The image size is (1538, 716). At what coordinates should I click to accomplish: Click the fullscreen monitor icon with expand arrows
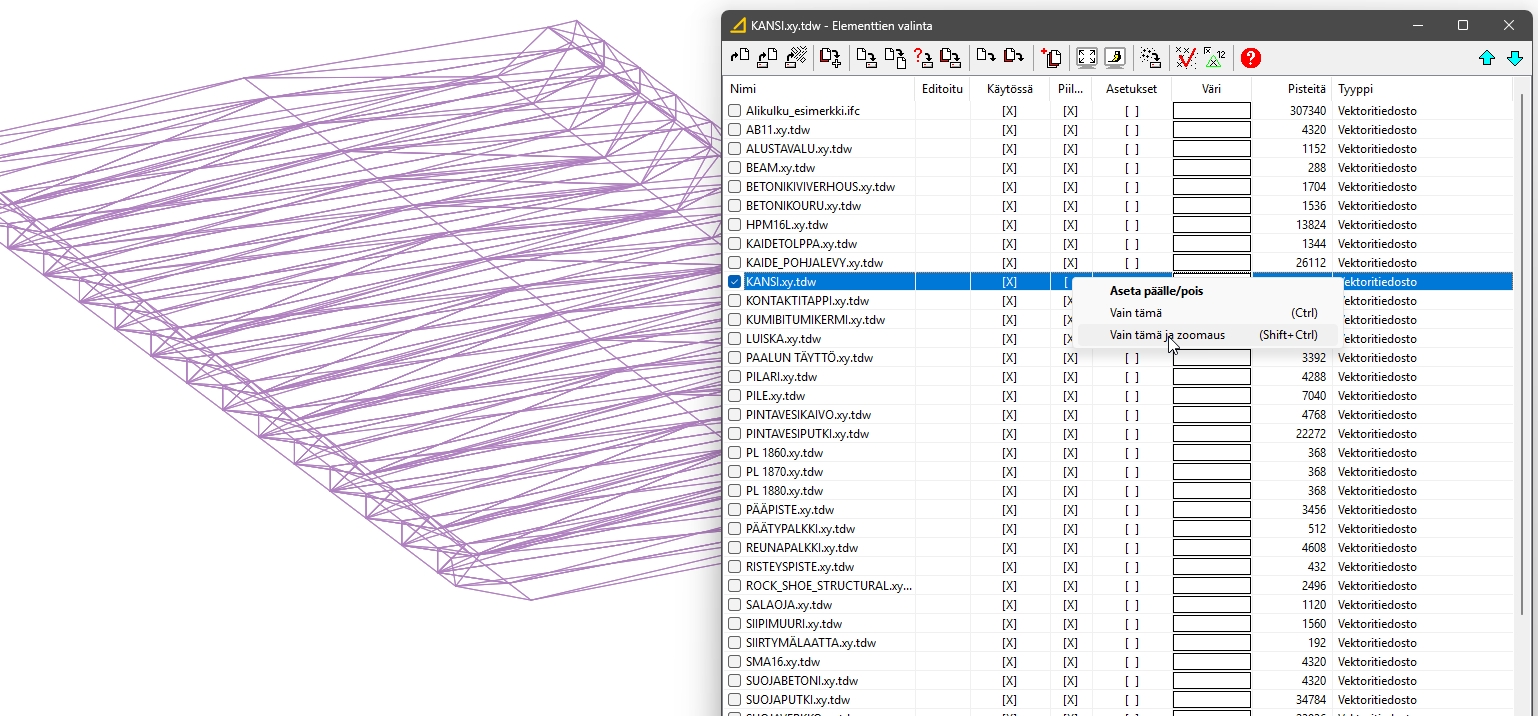[1086, 58]
